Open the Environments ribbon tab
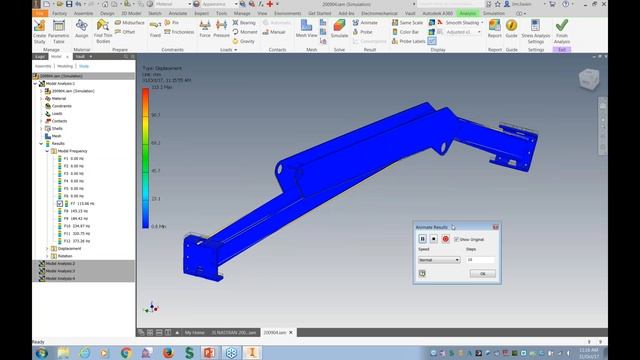Viewport: 640px width, 360px height. 287,13
